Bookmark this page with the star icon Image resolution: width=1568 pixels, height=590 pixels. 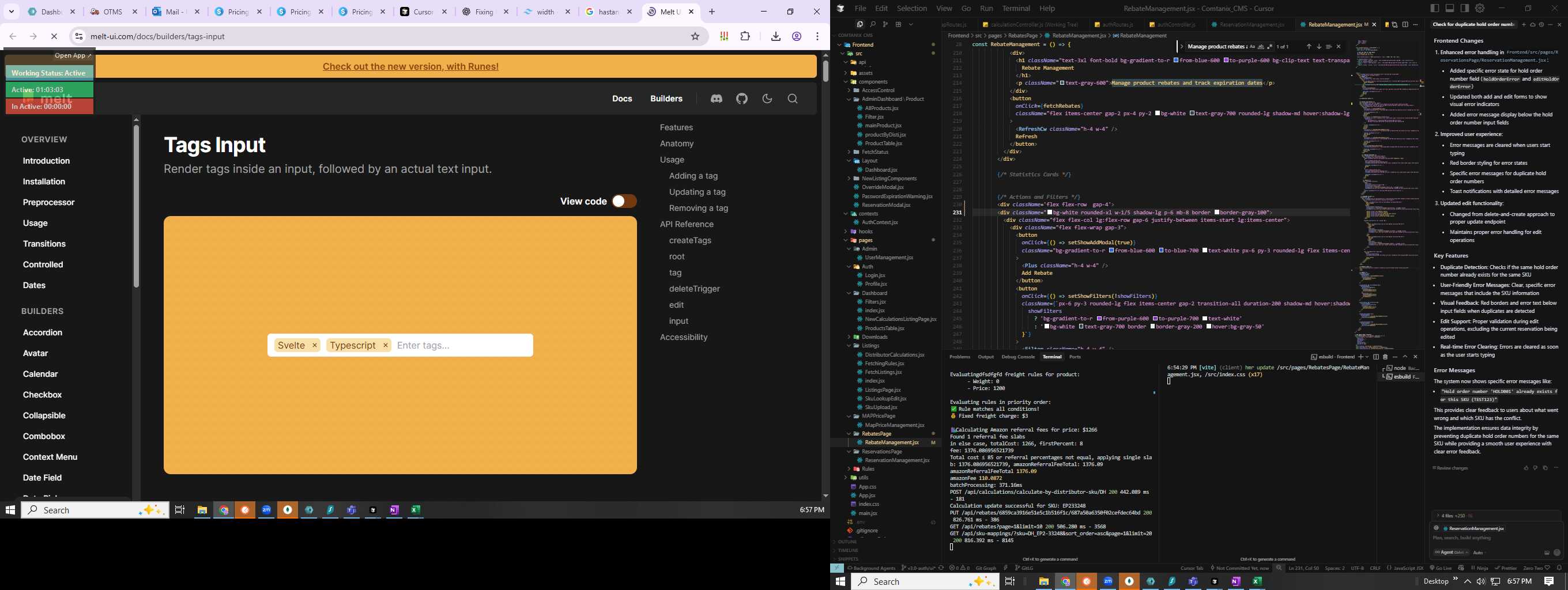click(x=695, y=36)
